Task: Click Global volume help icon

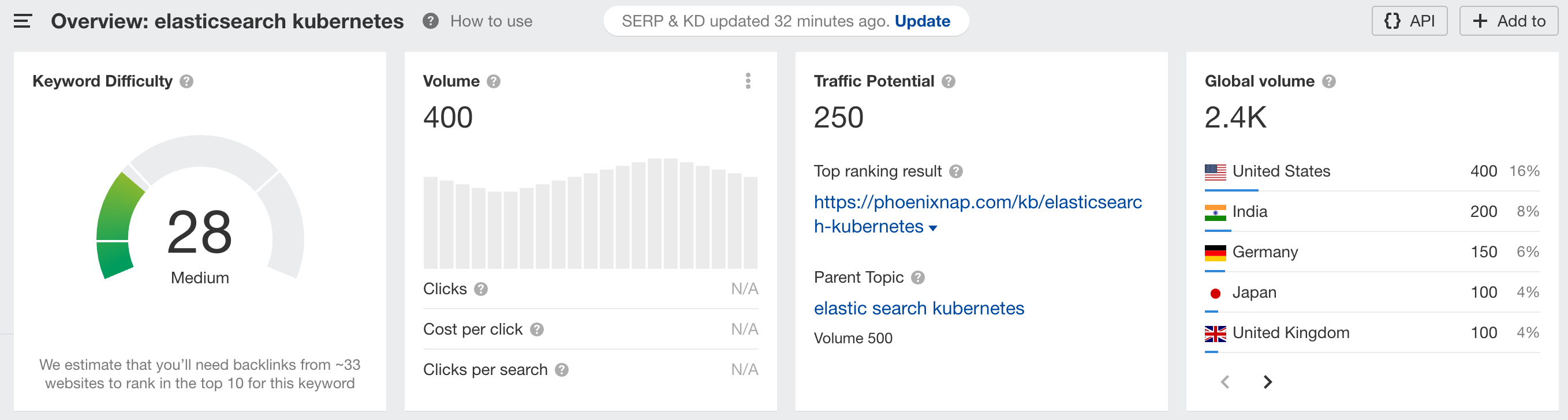Action: (1329, 81)
